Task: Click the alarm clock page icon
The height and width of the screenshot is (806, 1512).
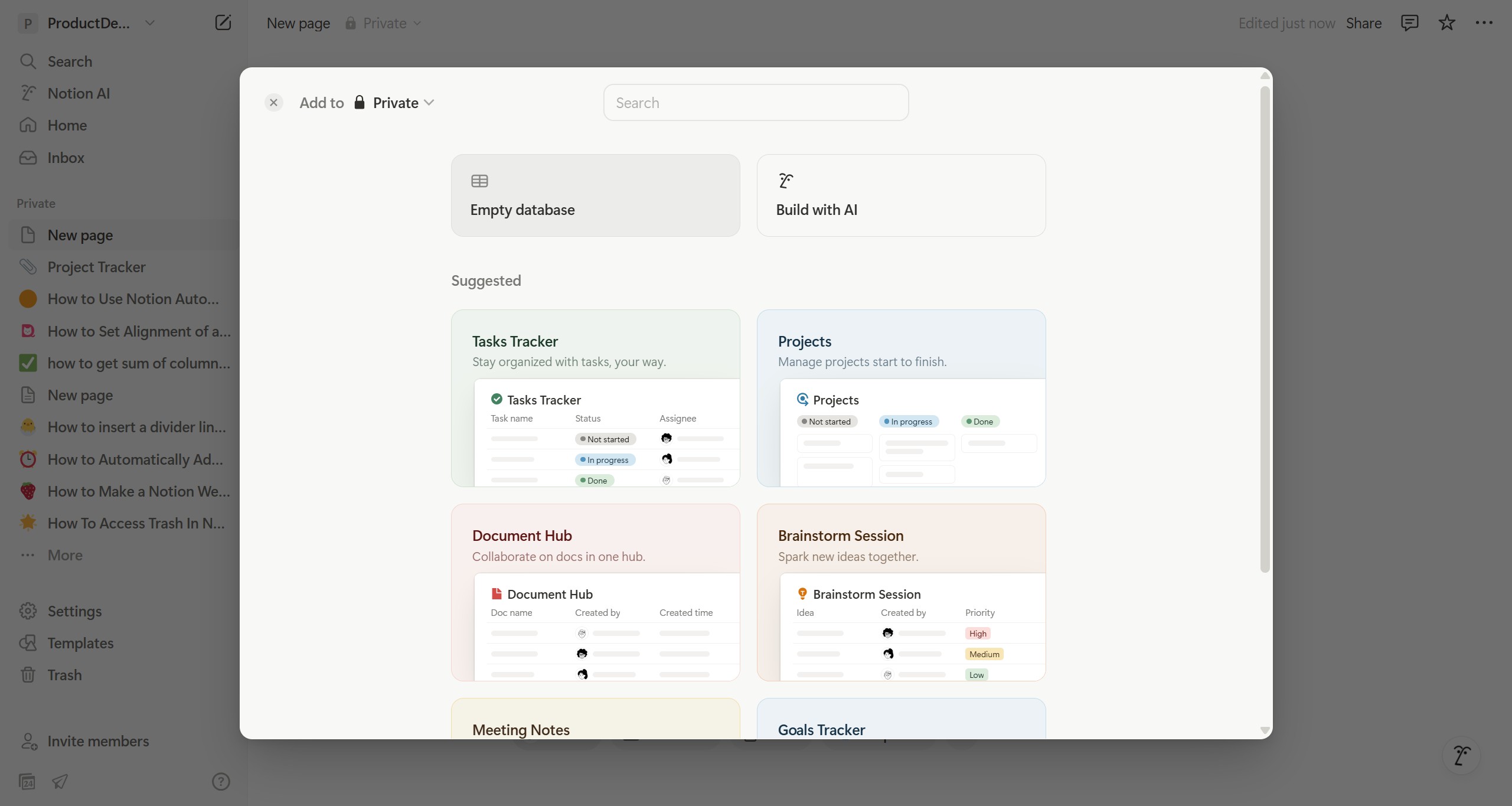Action: [x=28, y=459]
